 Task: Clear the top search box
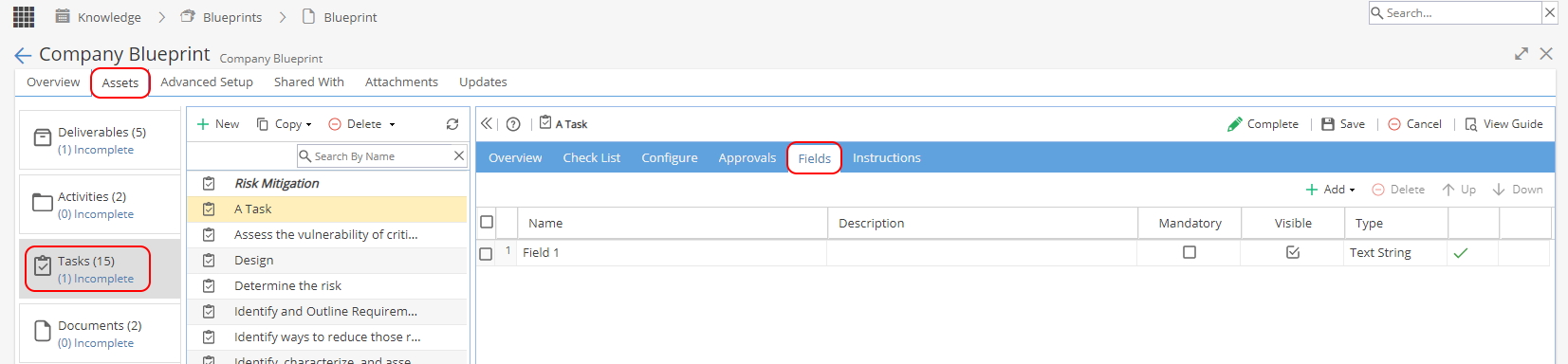point(1550,12)
